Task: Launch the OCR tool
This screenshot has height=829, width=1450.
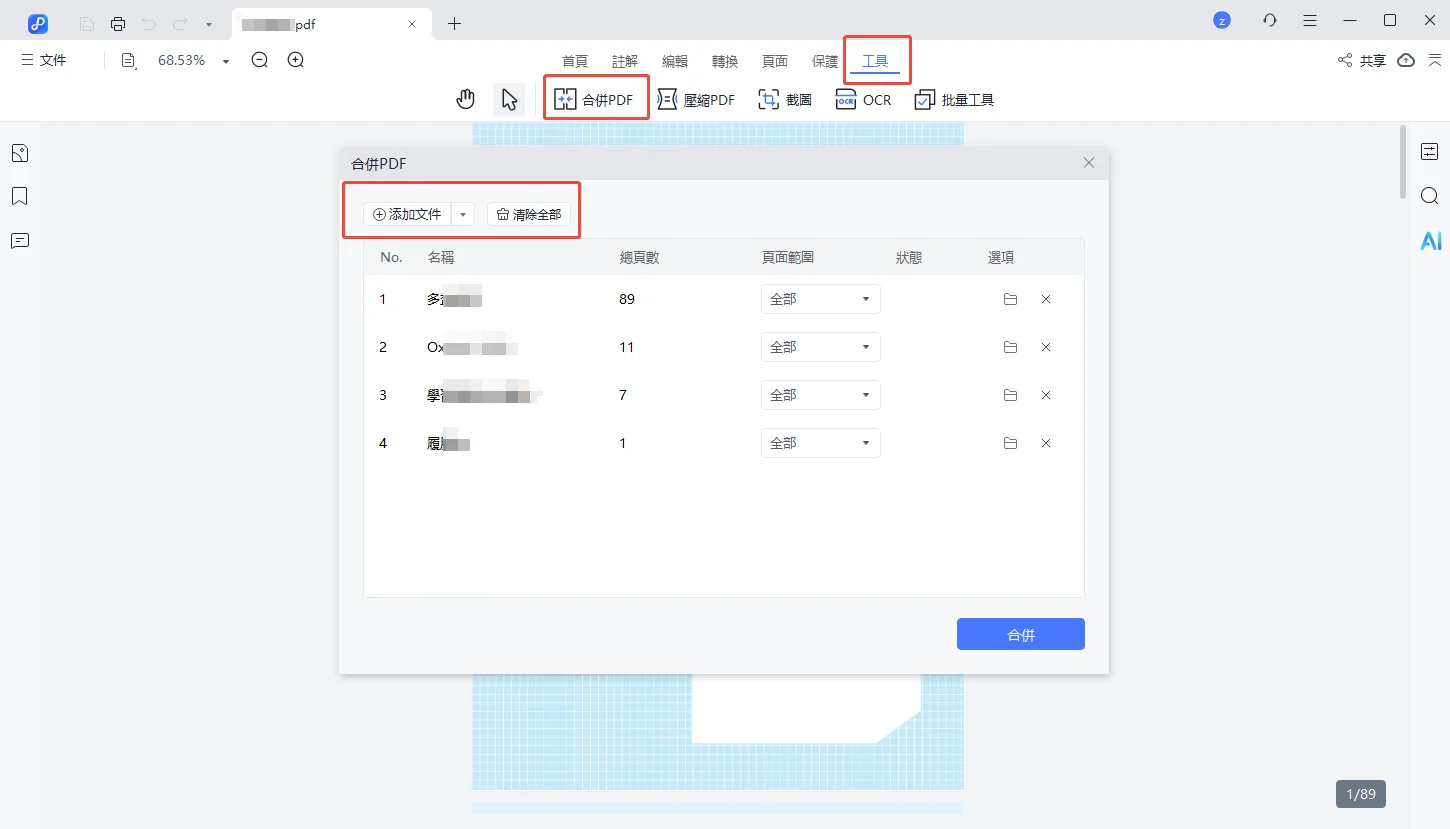Action: pos(863,100)
